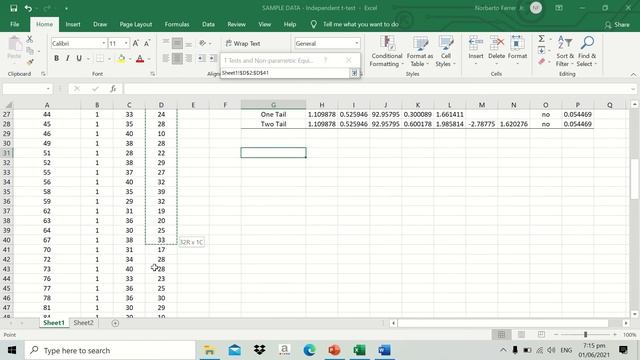The image size is (640, 360).
Task: Click the Wrap Text button
Action: (x=243, y=43)
